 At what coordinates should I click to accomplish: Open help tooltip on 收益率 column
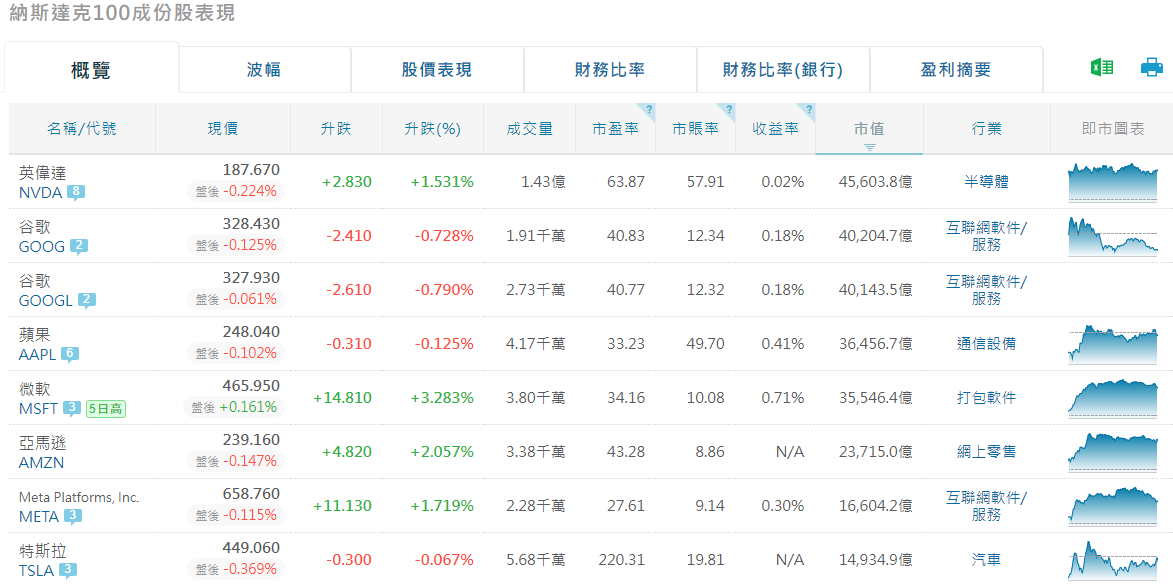click(x=809, y=110)
